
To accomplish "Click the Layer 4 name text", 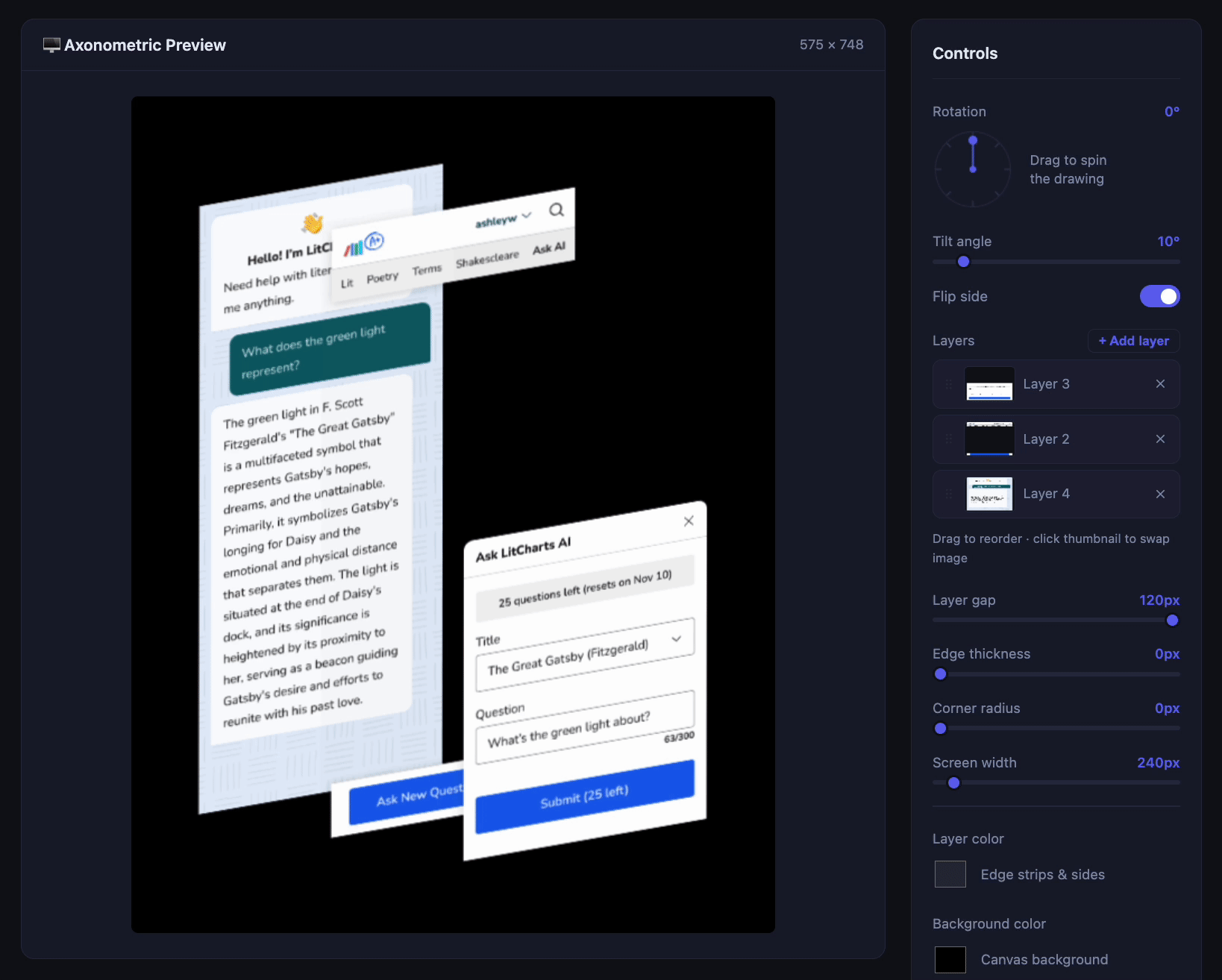I will (1046, 494).
